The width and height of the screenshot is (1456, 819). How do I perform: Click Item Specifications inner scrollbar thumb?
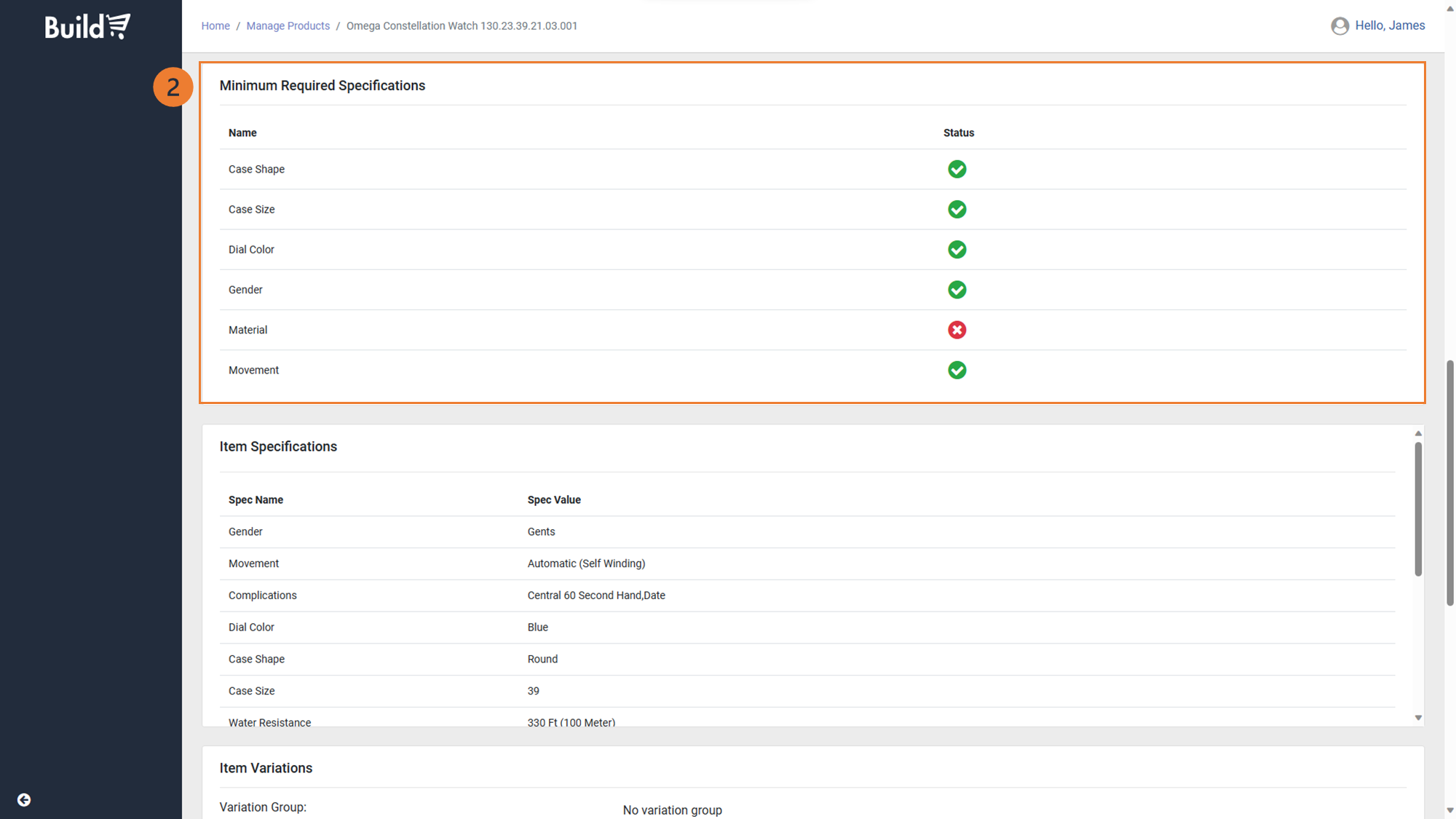click(x=1418, y=510)
